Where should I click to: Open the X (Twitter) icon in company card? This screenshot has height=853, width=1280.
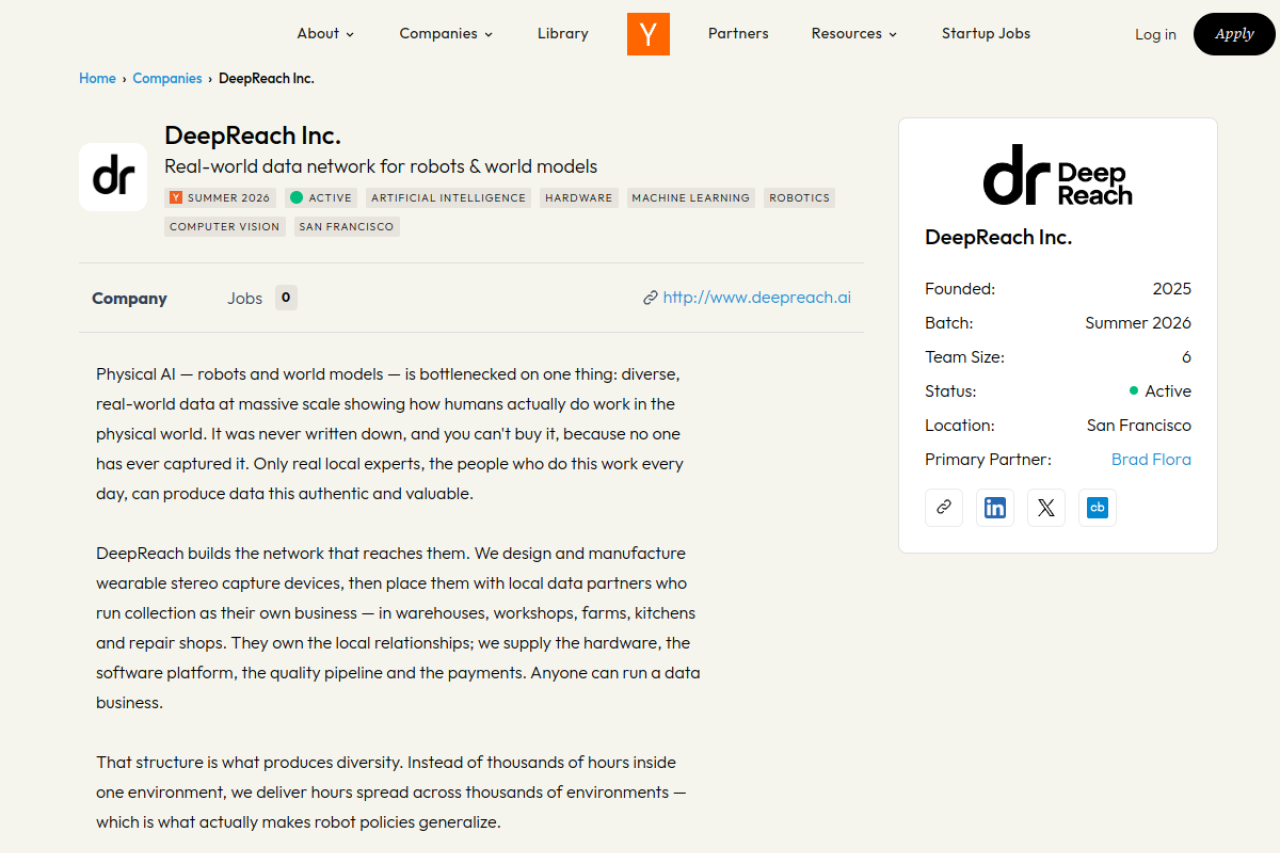pos(1046,508)
